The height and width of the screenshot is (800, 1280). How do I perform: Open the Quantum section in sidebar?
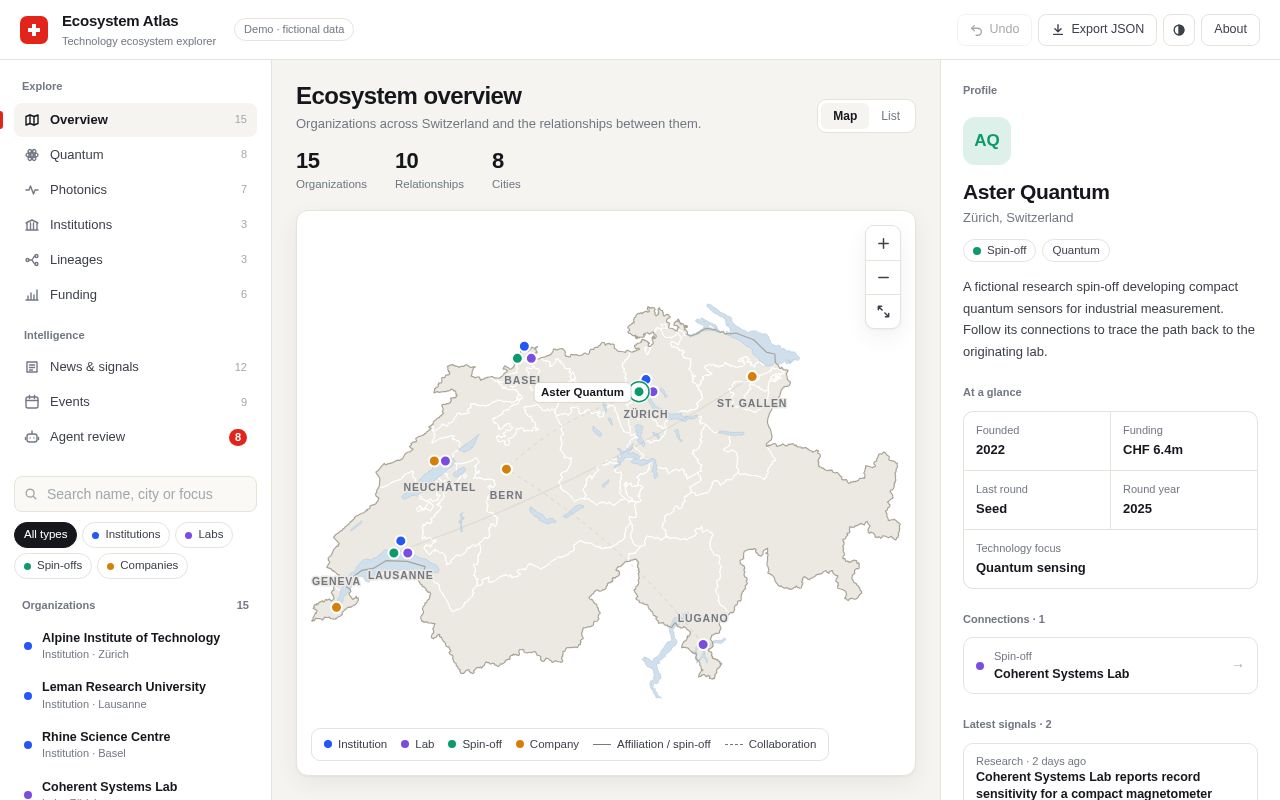tap(135, 155)
